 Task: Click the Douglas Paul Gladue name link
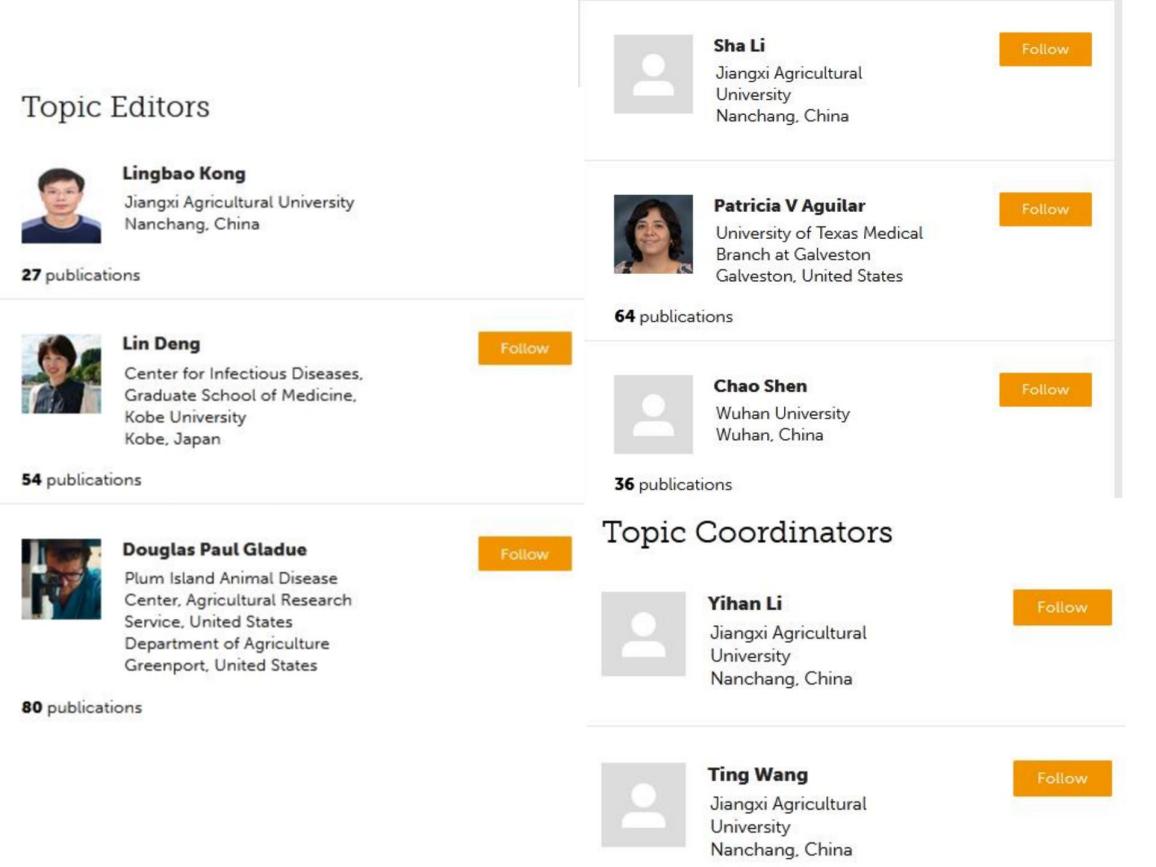point(214,550)
